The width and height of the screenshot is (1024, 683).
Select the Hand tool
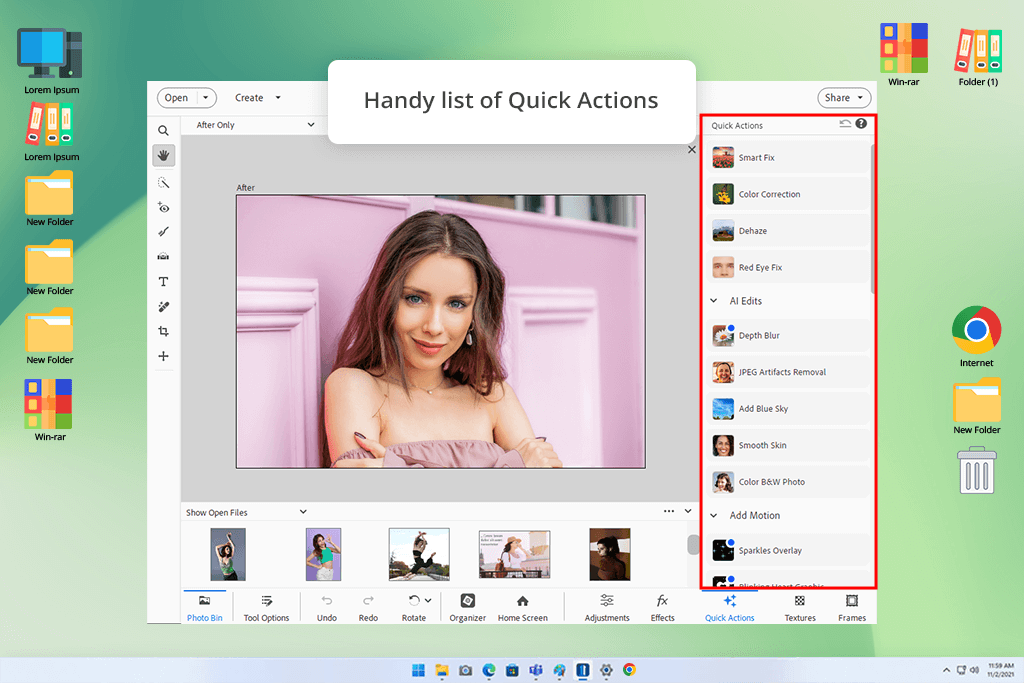tap(164, 155)
